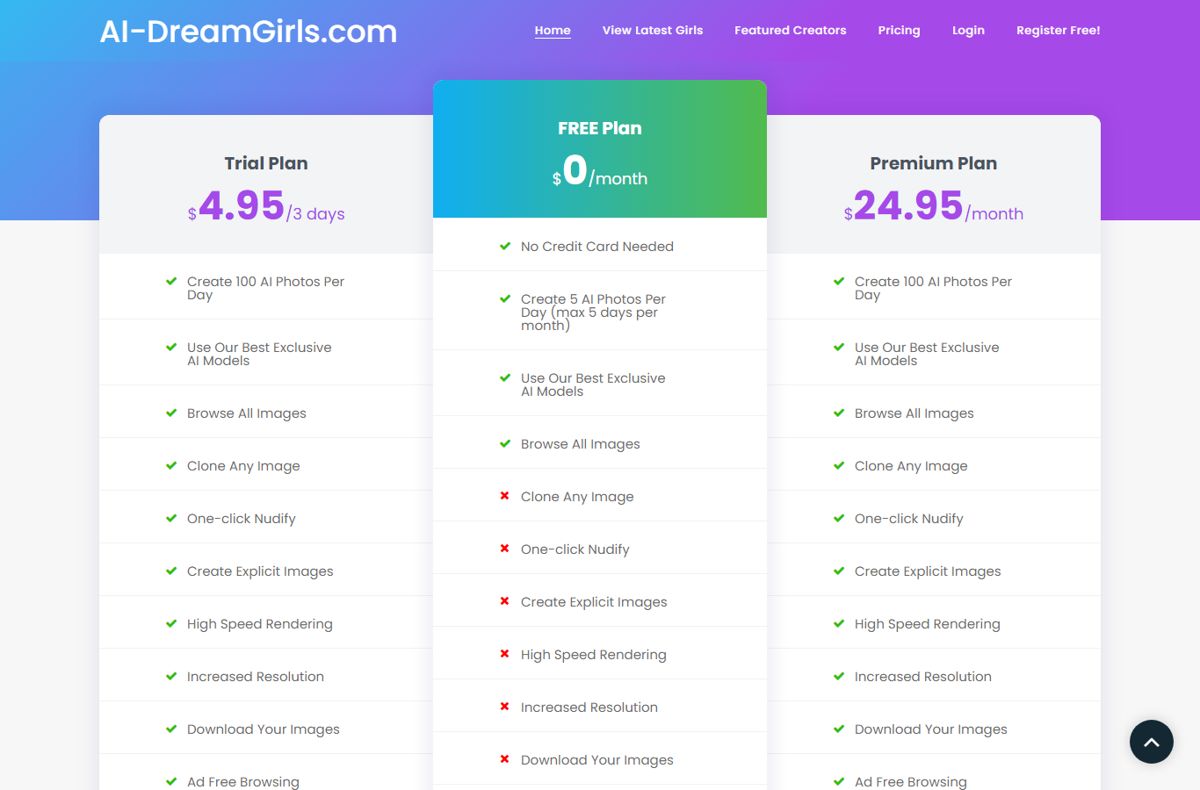Click check icon by FREE plan 'Use Our Best Exclusive'
The image size is (1200, 790).
point(505,378)
